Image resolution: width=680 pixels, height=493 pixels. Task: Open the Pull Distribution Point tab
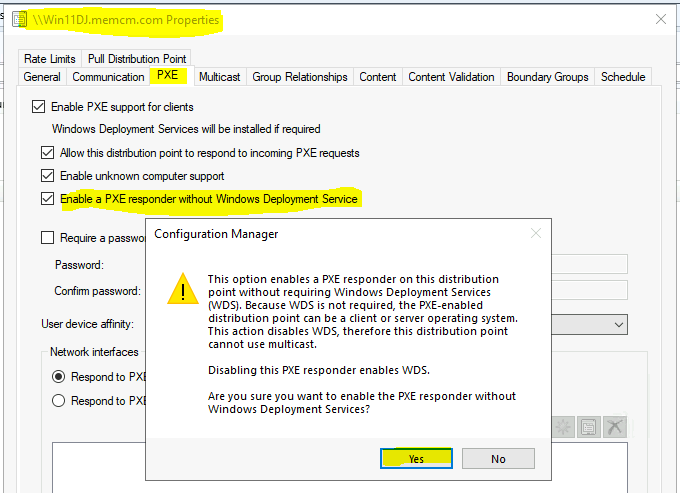137,59
